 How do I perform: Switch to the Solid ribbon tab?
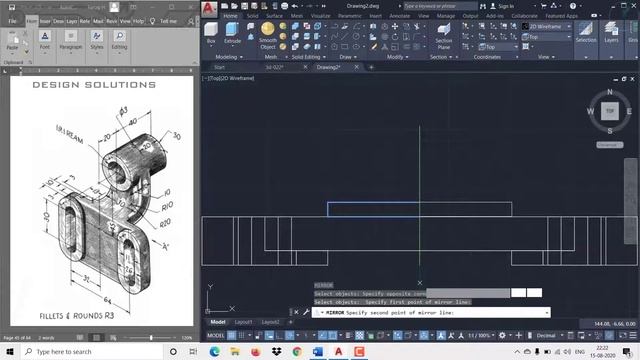tap(252, 16)
